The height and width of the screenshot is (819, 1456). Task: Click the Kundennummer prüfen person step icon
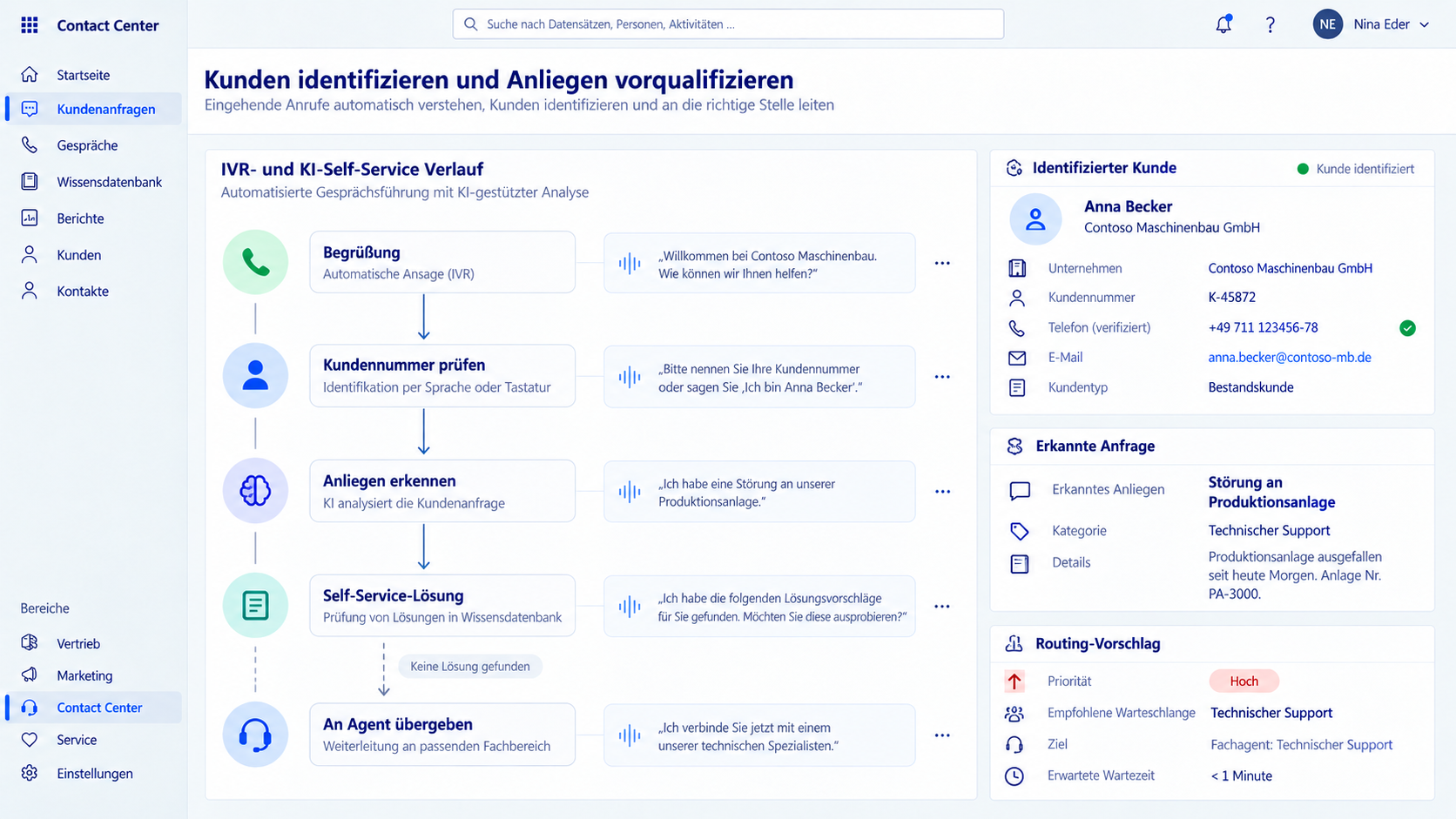click(255, 376)
